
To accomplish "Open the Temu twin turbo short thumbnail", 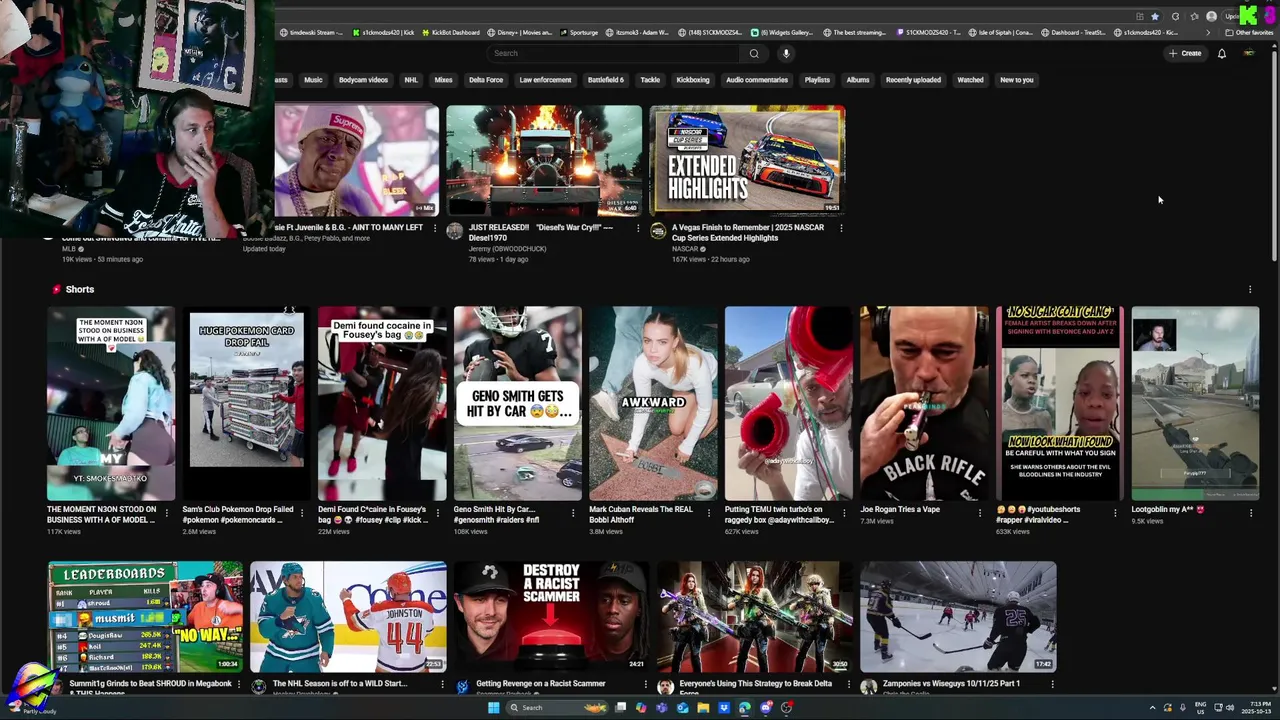I will tap(788, 403).
